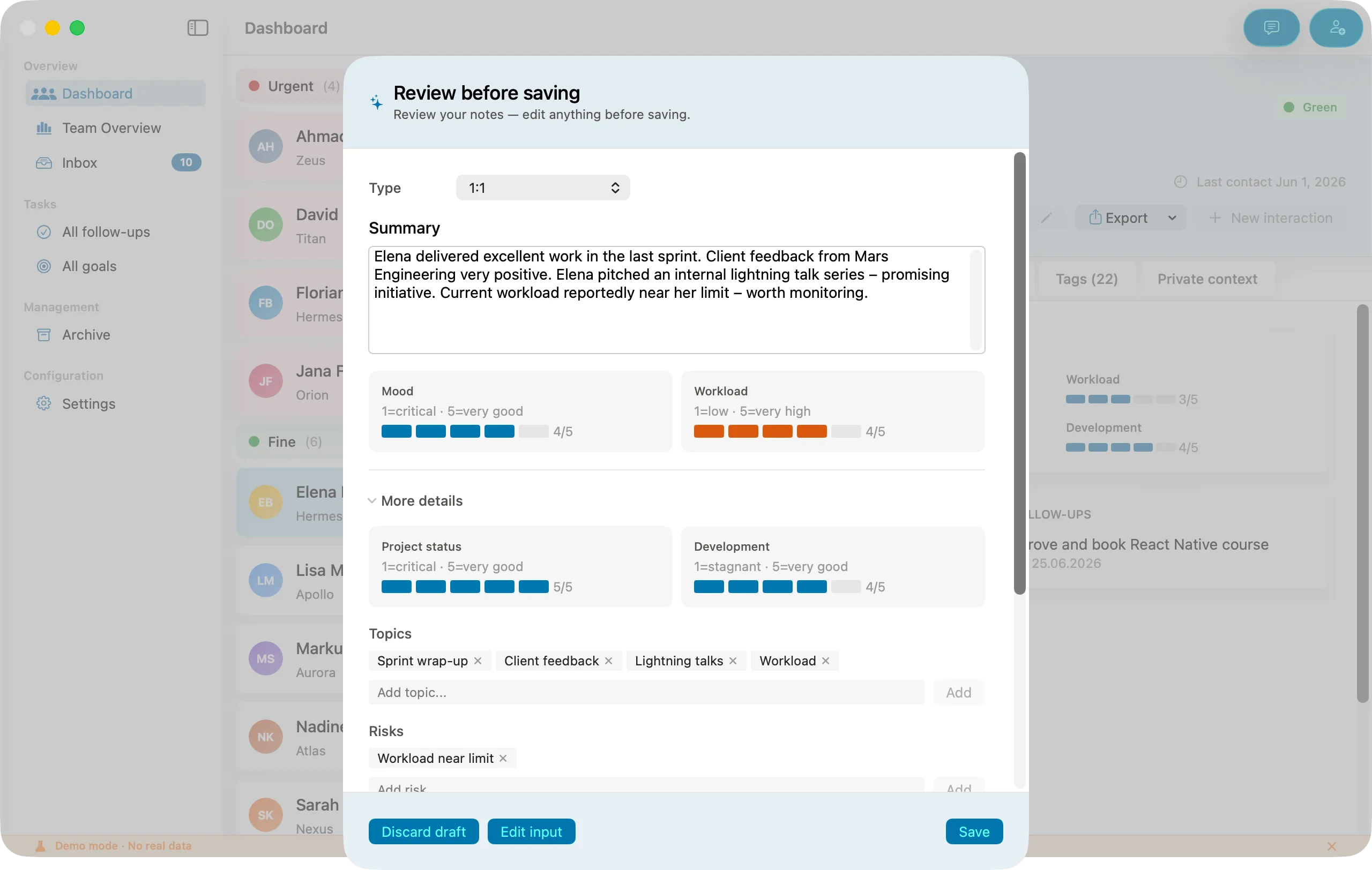Set Workload rating to fifth segment

(846, 432)
